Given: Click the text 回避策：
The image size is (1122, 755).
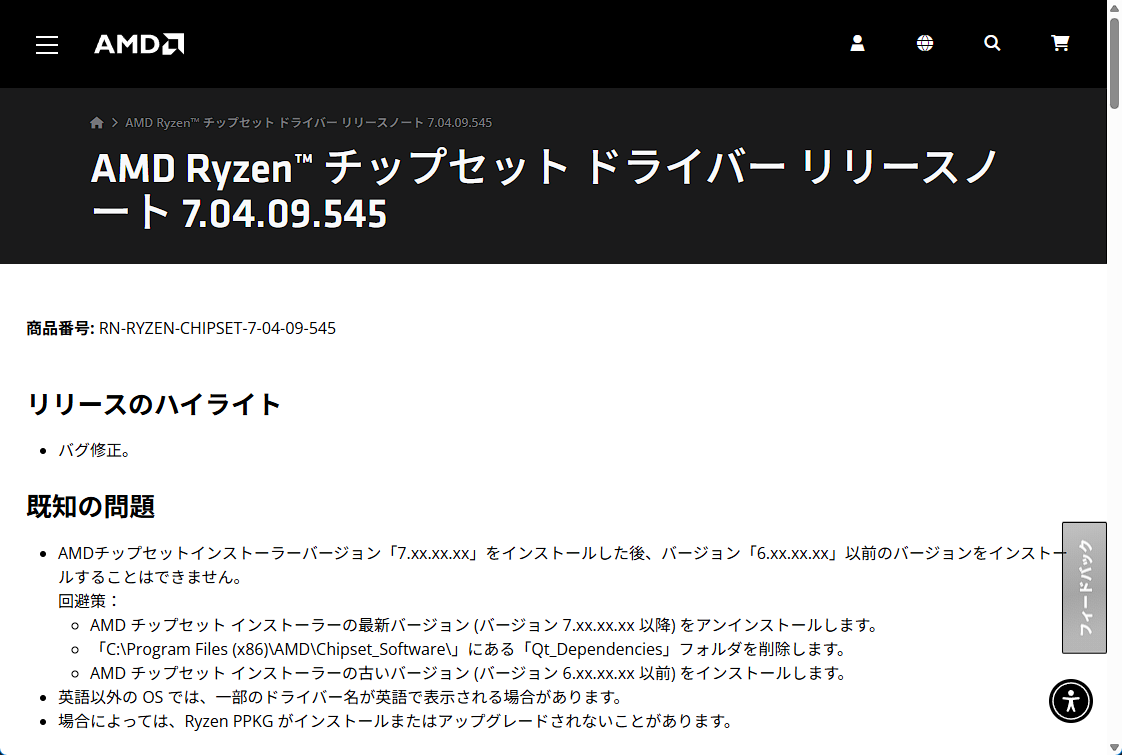Looking at the screenshot, I should tap(89, 601).
